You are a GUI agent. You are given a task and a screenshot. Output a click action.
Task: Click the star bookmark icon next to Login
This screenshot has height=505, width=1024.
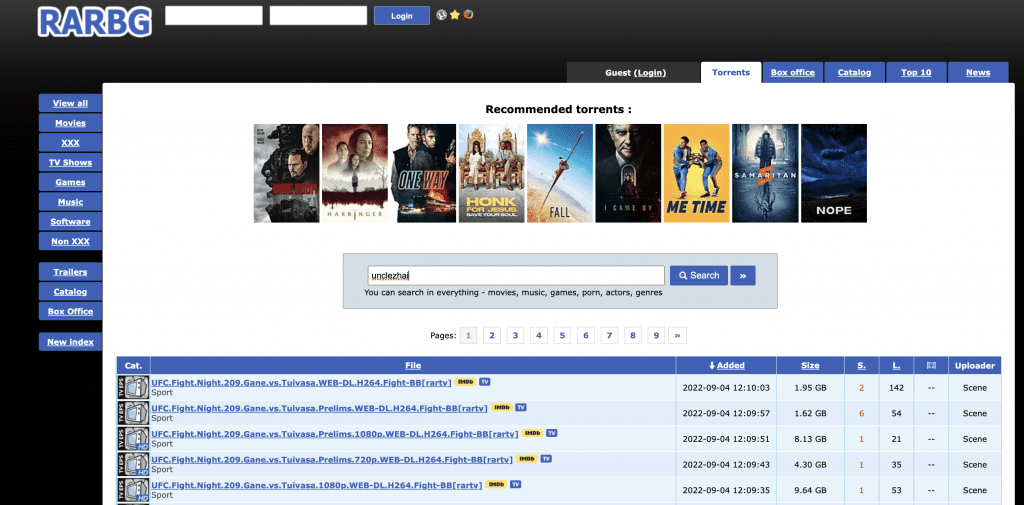click(455, 15)
